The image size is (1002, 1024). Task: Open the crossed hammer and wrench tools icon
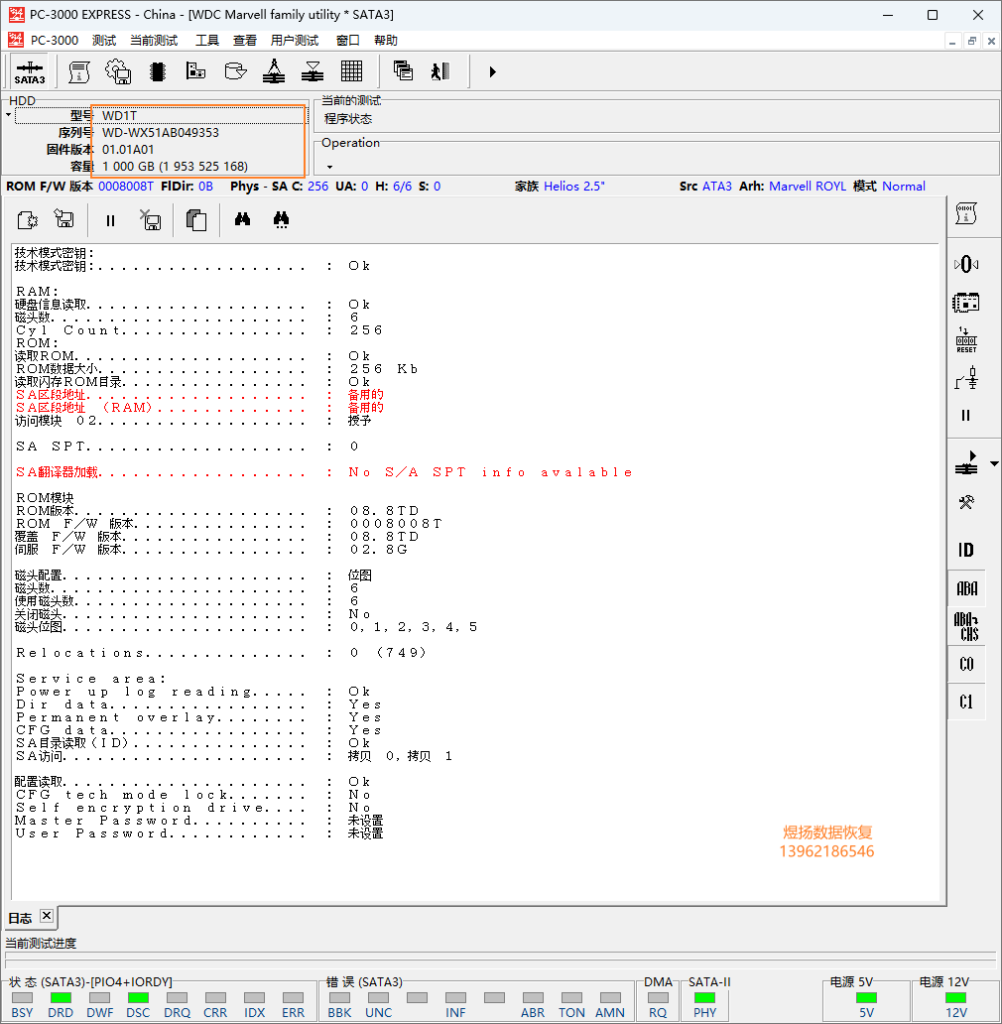(966, 502)
